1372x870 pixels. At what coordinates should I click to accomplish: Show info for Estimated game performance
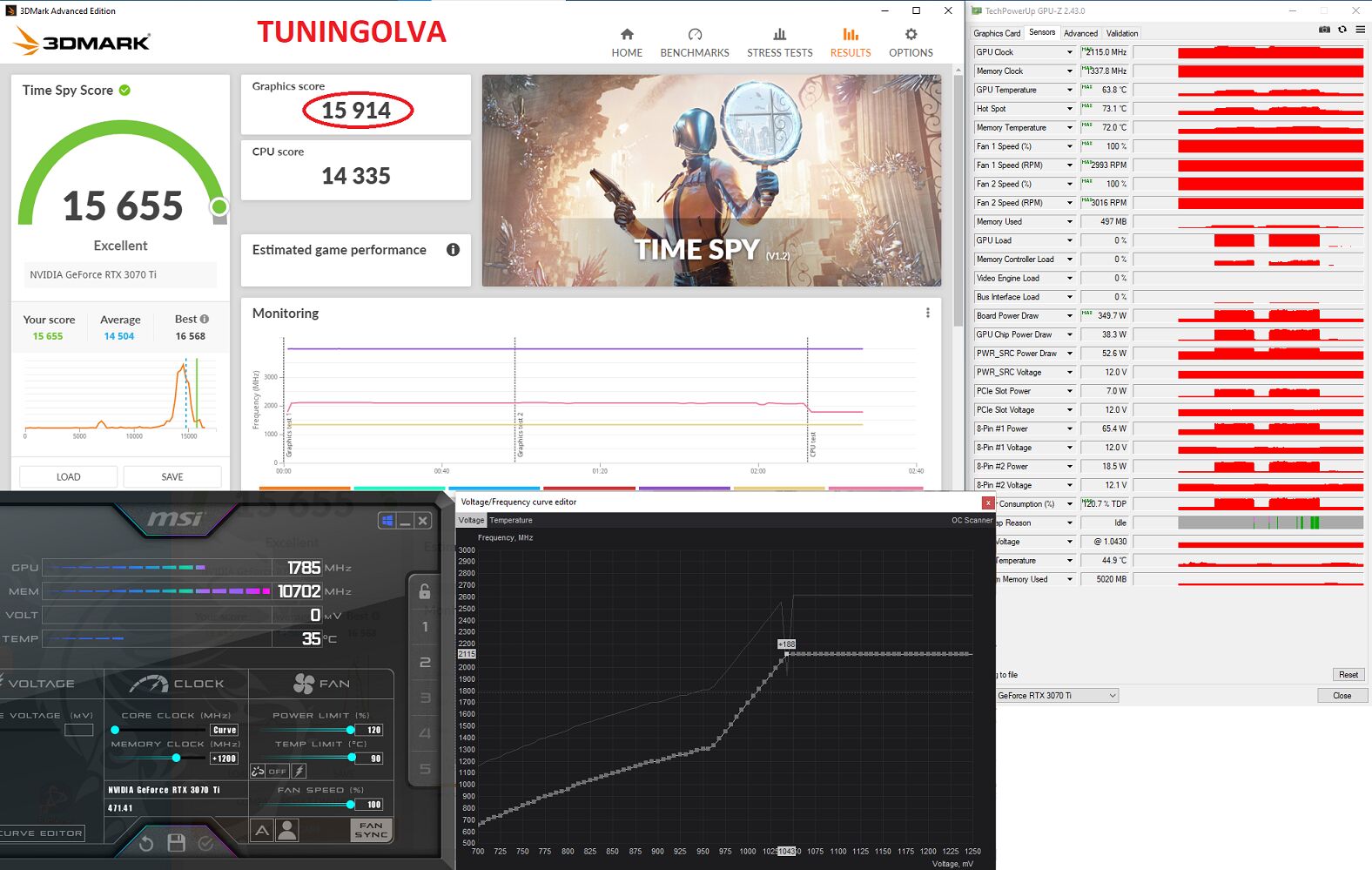point(453,250)
